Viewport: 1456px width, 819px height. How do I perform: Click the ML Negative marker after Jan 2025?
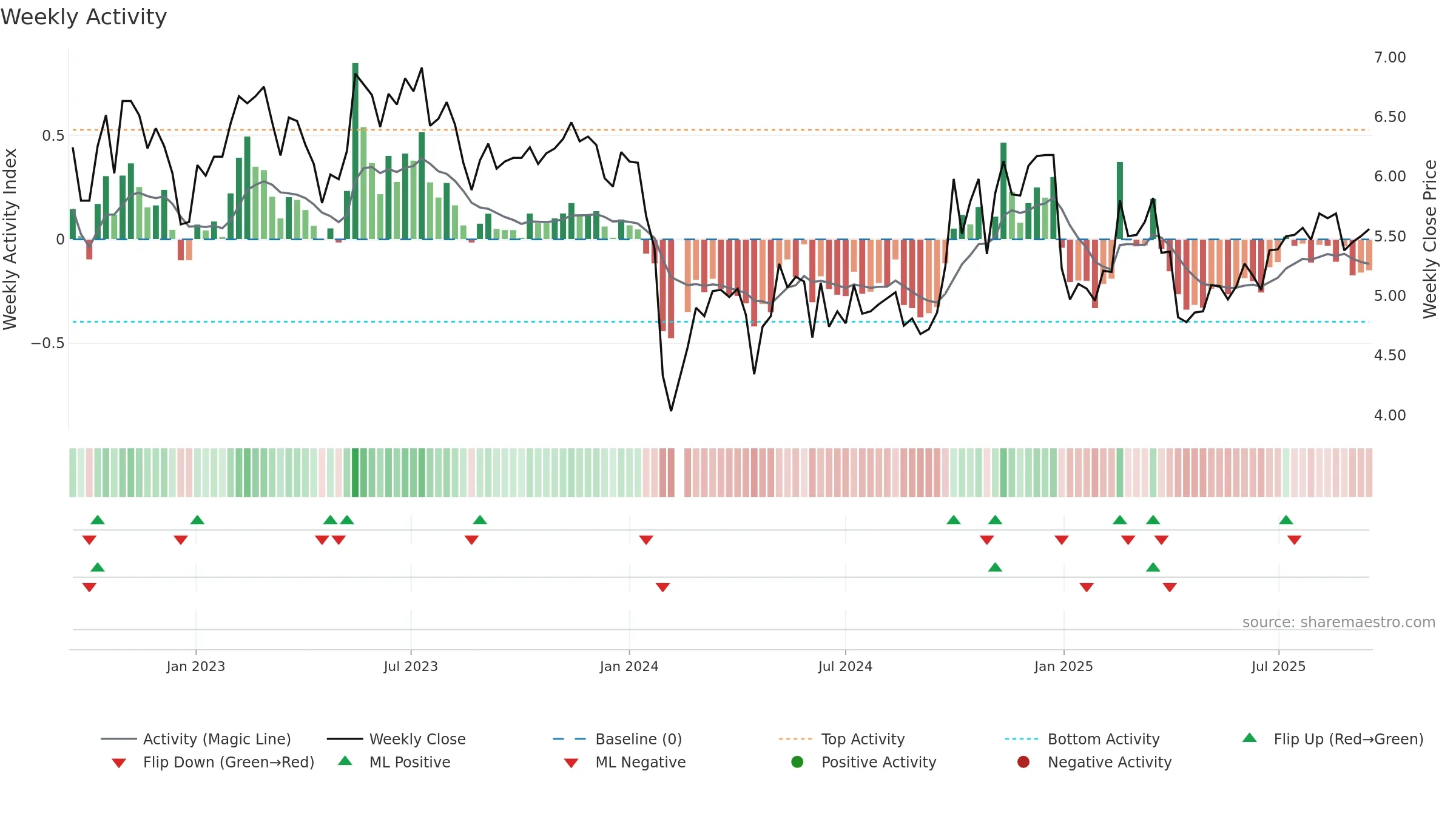point(1087,587)
